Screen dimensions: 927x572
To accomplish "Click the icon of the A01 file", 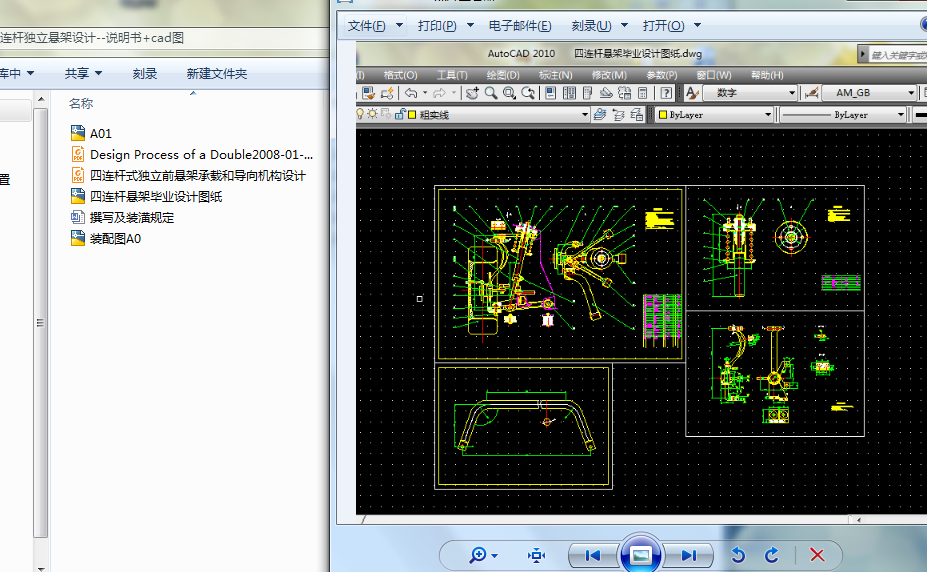I will [x=77, y=133].
